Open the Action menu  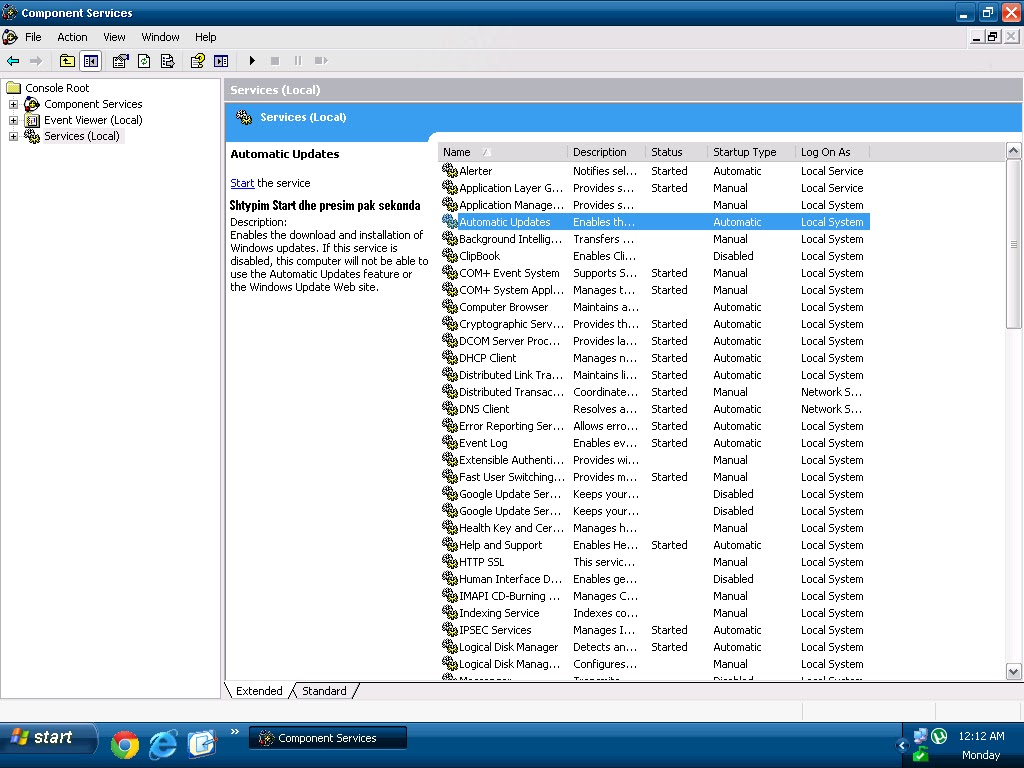[x=72, y=37]
